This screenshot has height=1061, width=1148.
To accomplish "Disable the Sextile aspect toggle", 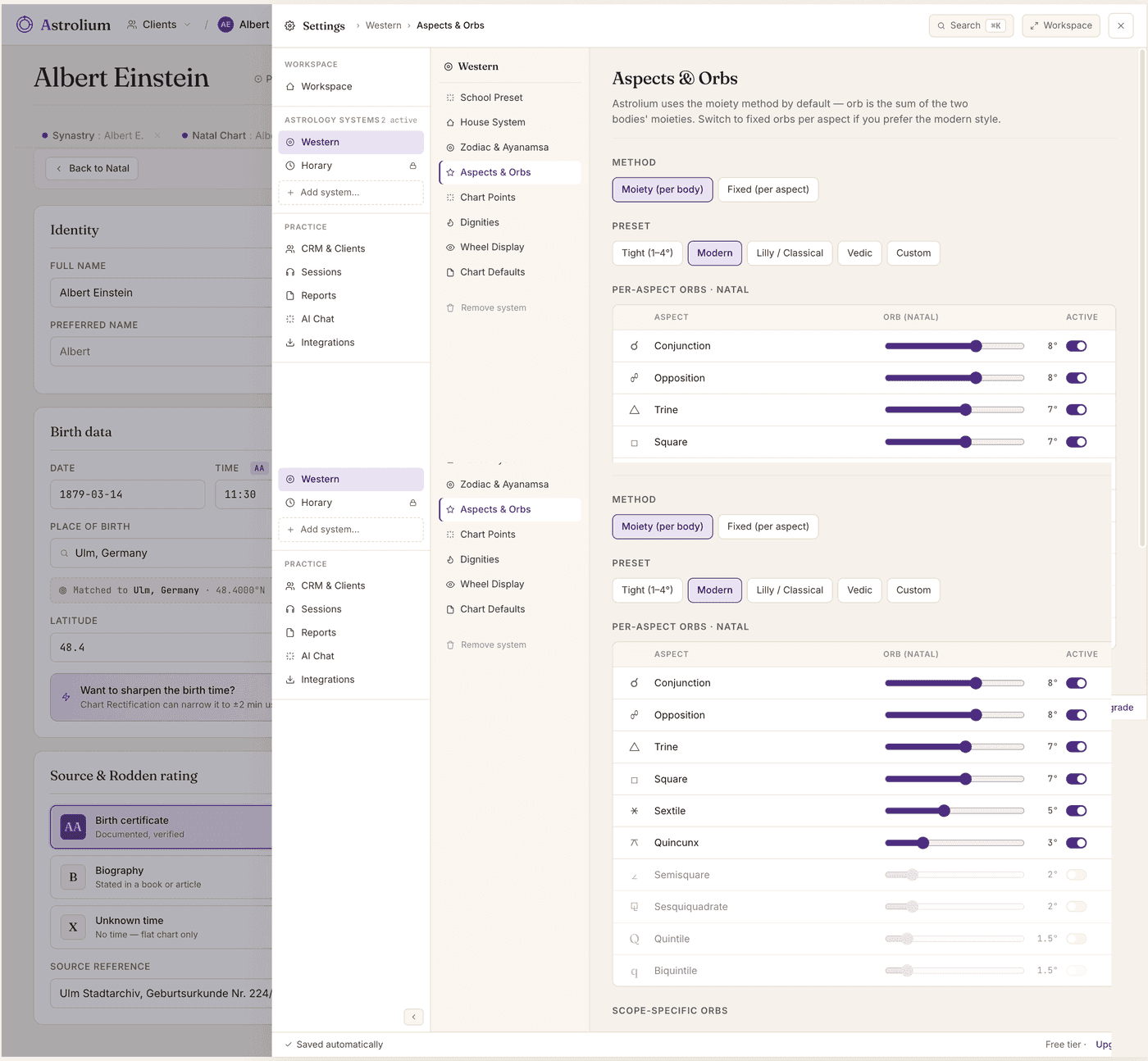I will pyautogui.click(x=1077, y=811).
